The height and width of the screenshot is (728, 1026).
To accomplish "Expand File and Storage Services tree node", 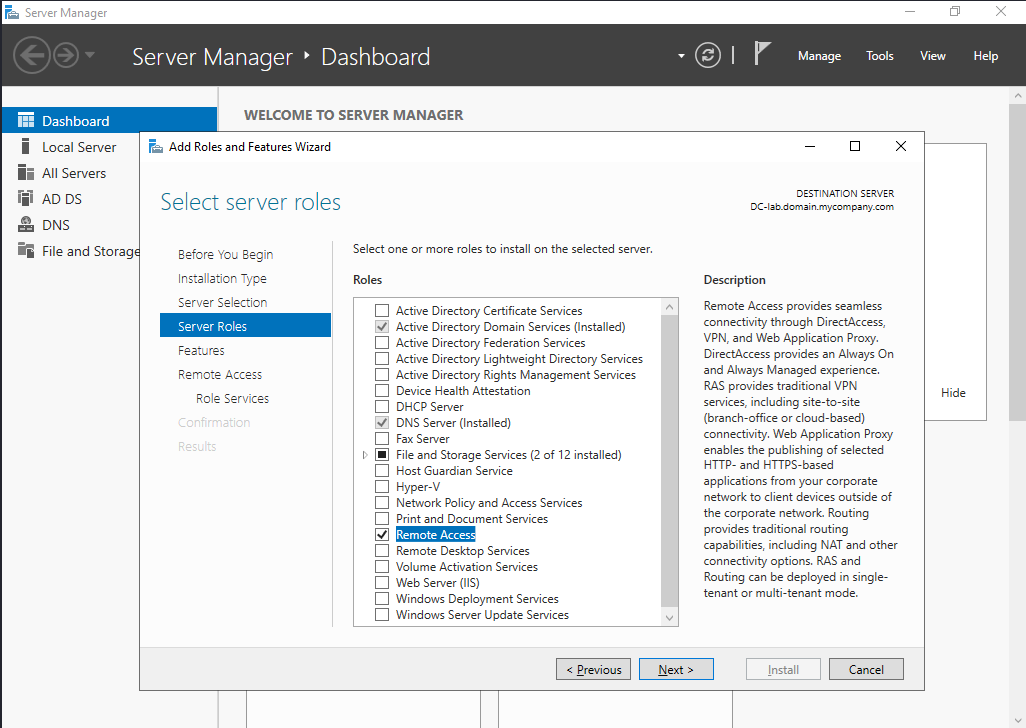I will coord(365,455).
